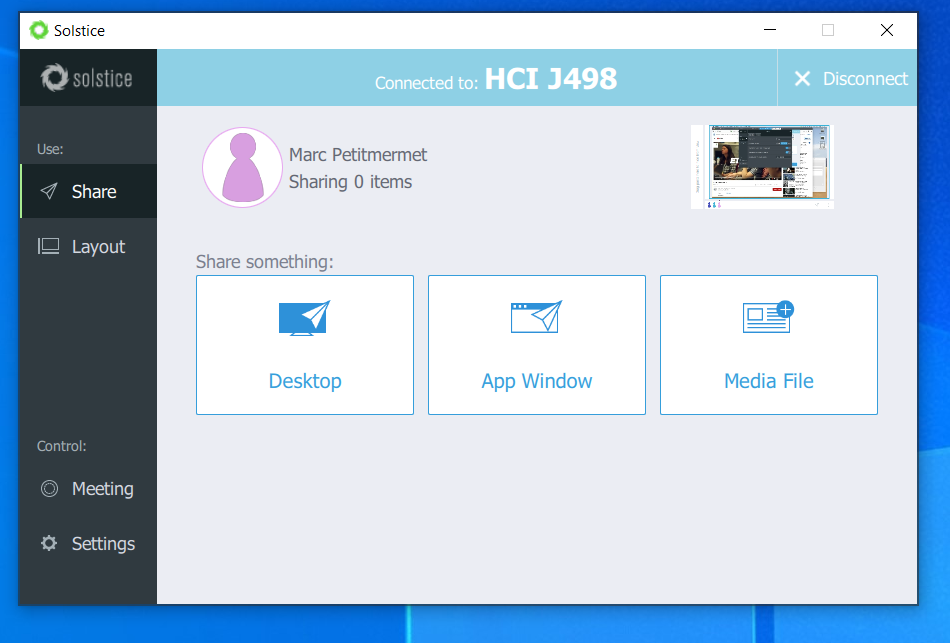This screenshot has height=643, width=950.
Task: Click the Sharing 0 items text
Action: tap(350, 182)
